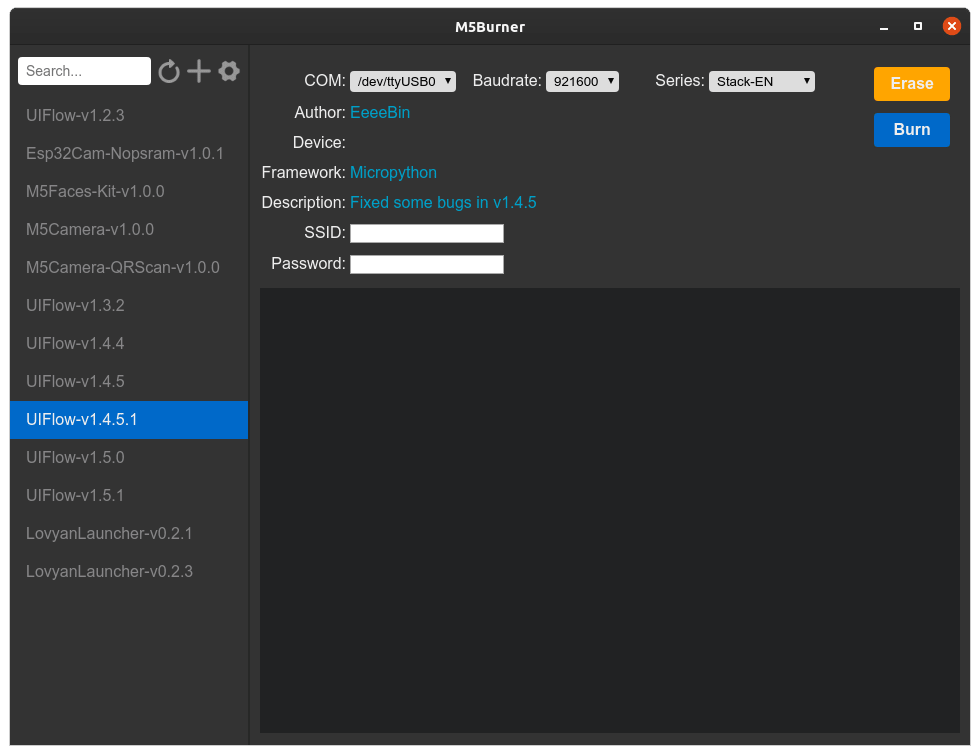Image resolution: width=980 pixels, height=755 pixels.
Task: Select LovyanLauncher-v0.2.3 firmware
Action: (x=129, y=572)
